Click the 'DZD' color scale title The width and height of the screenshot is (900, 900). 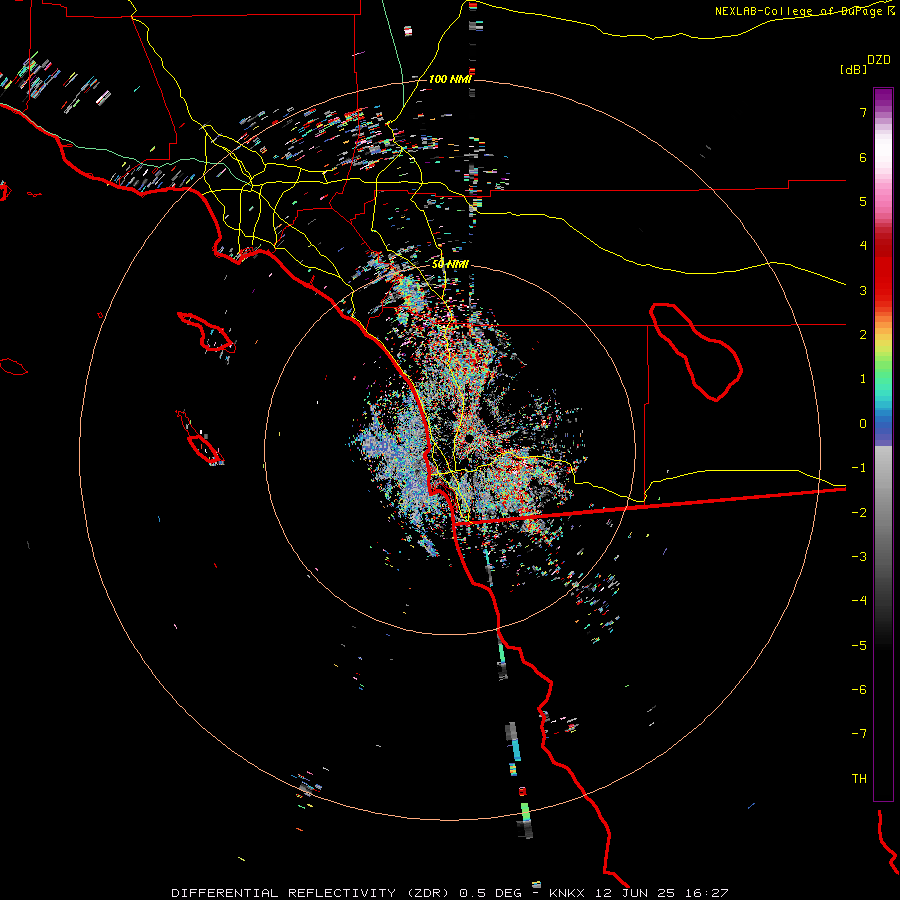[879, 60]
